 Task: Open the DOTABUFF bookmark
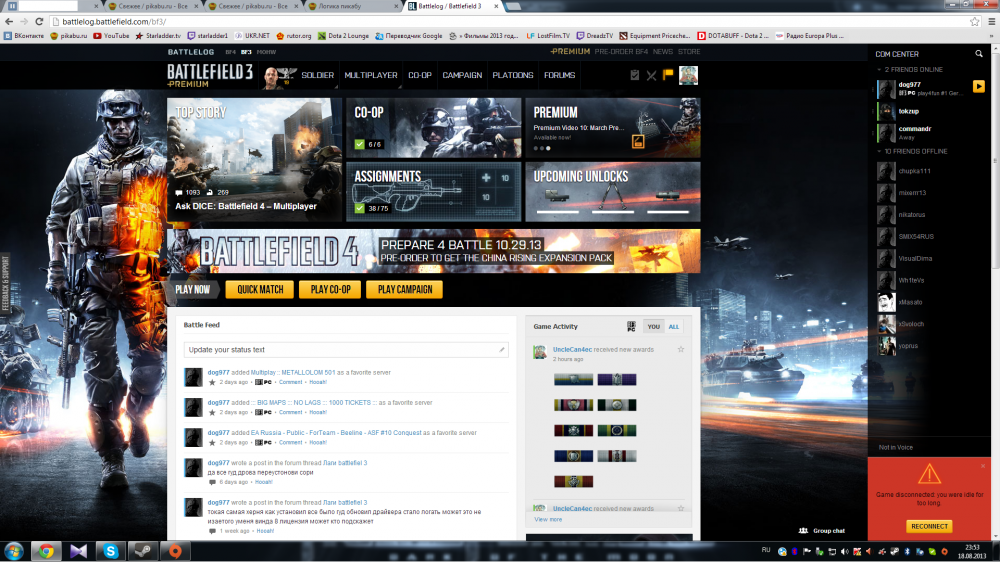point(733,36)
